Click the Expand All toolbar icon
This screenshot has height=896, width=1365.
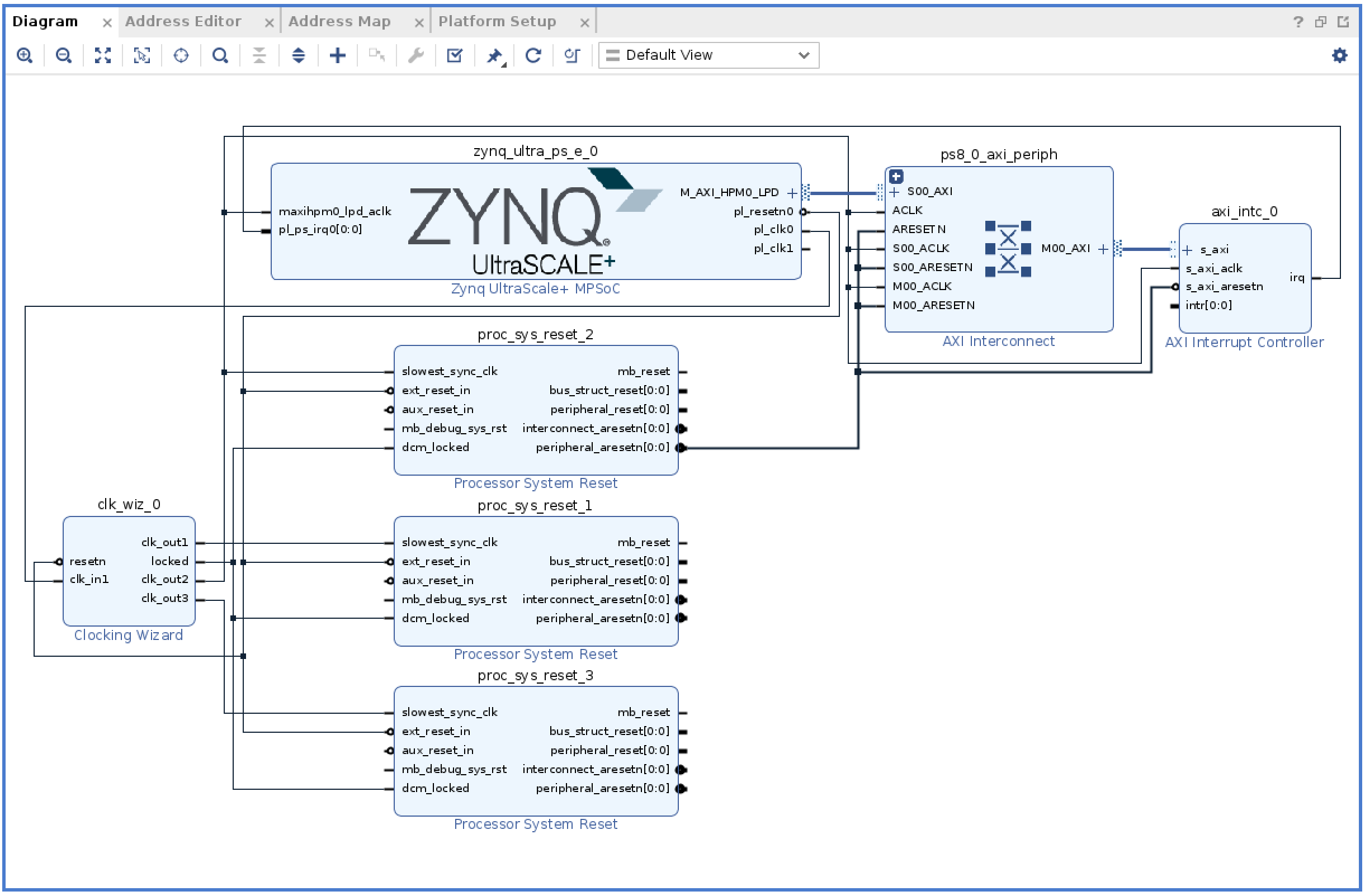[298, 55]
